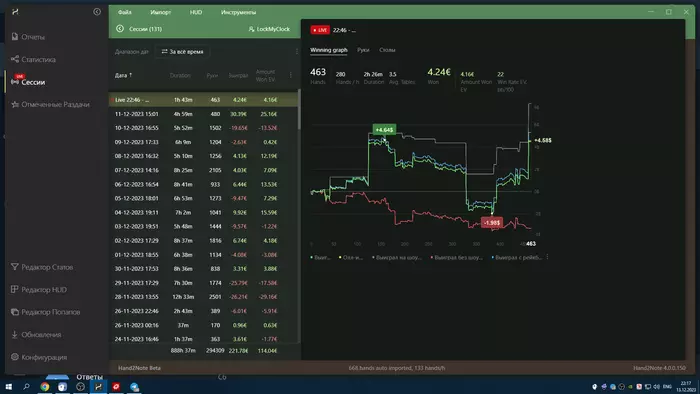Select the 08-12-2023 16:32 session
The width and height of the screenshot is (700, 394).
203,156
